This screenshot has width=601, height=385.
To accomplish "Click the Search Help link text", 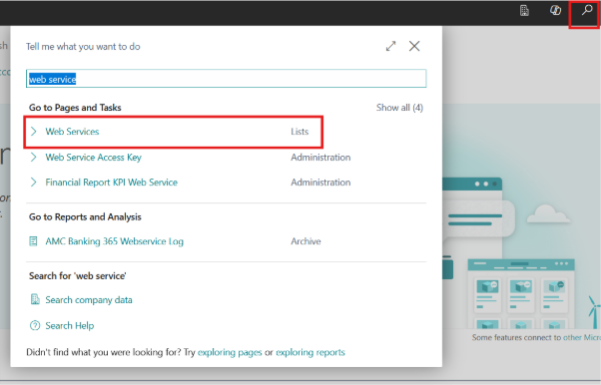I will click(x=70, y=326).
